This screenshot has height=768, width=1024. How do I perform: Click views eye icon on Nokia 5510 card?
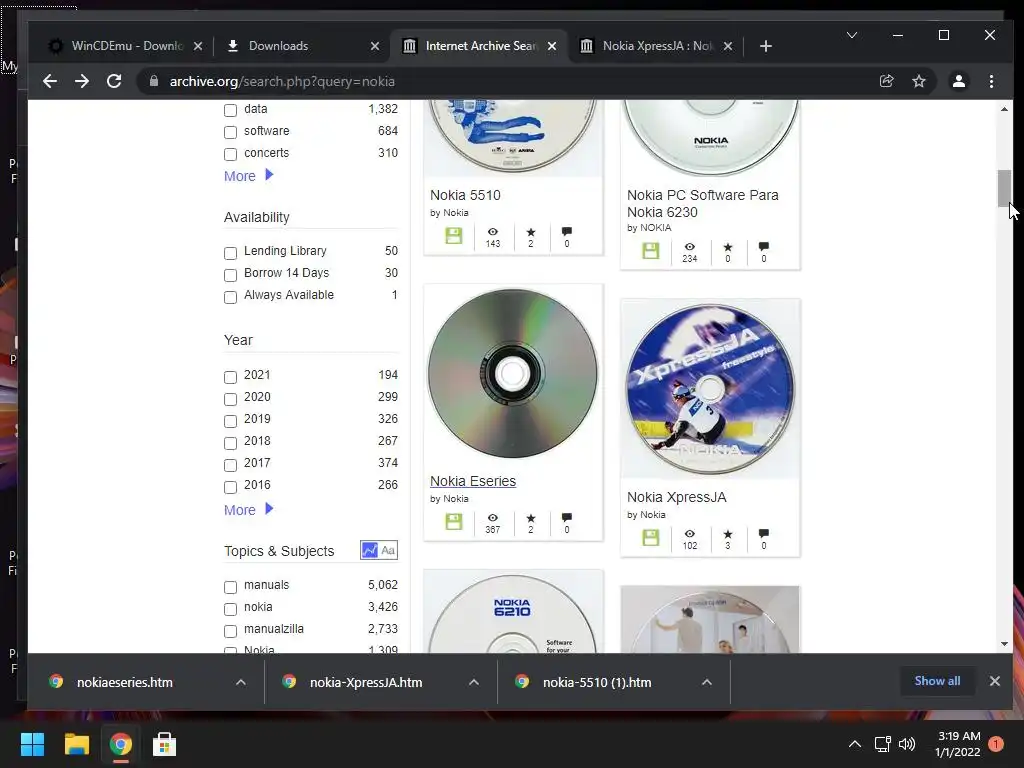(492, 232)
